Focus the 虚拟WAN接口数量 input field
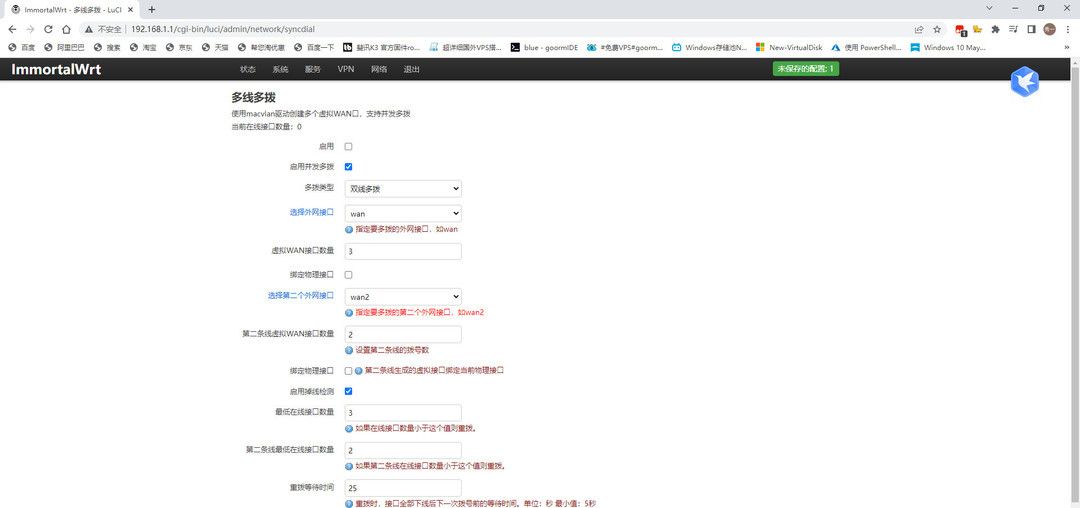 (x=403, y=251)
